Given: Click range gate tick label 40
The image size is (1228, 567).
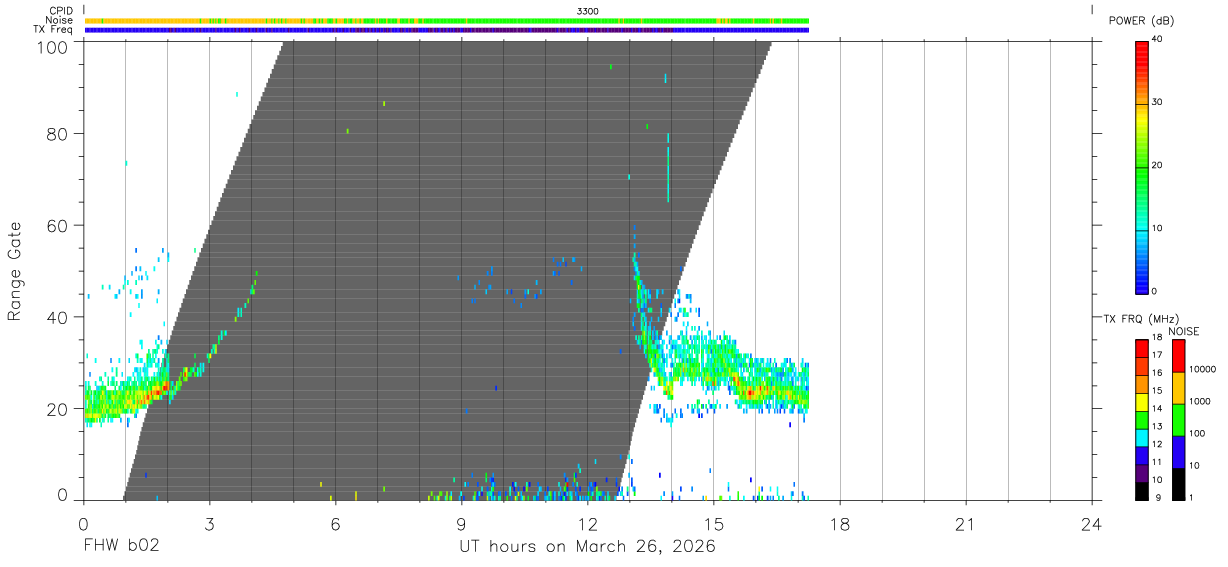Looking at the screenshot, I should [56, 318].
